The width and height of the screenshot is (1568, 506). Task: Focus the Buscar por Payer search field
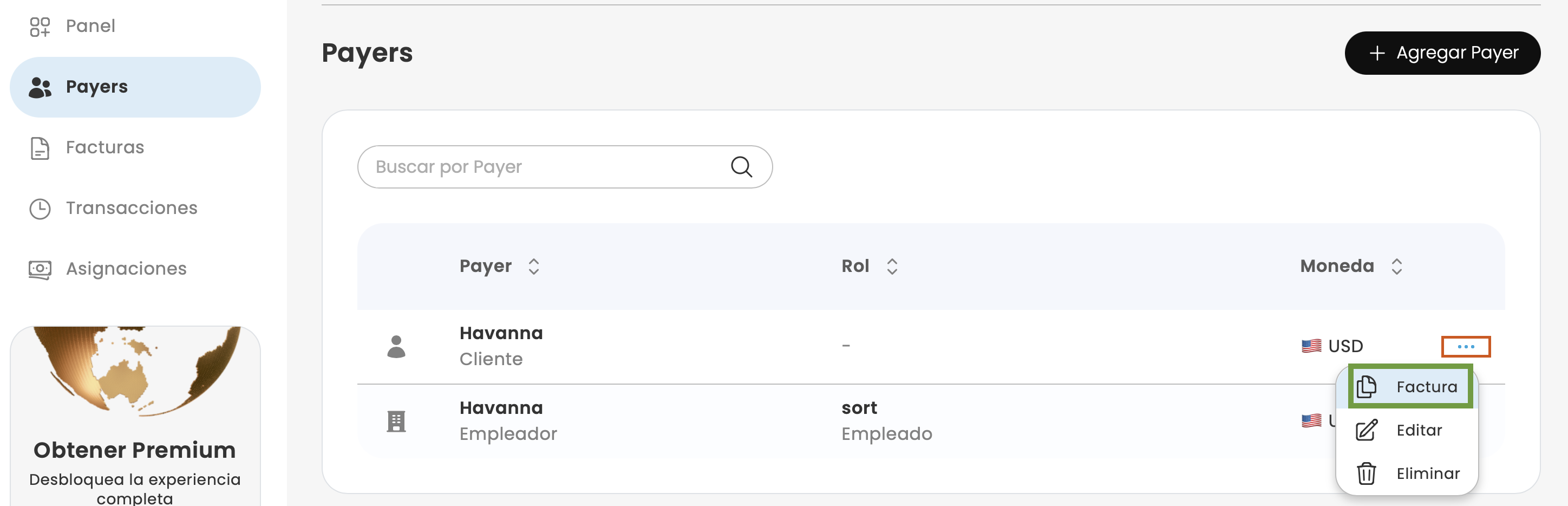tap(548, 167)
